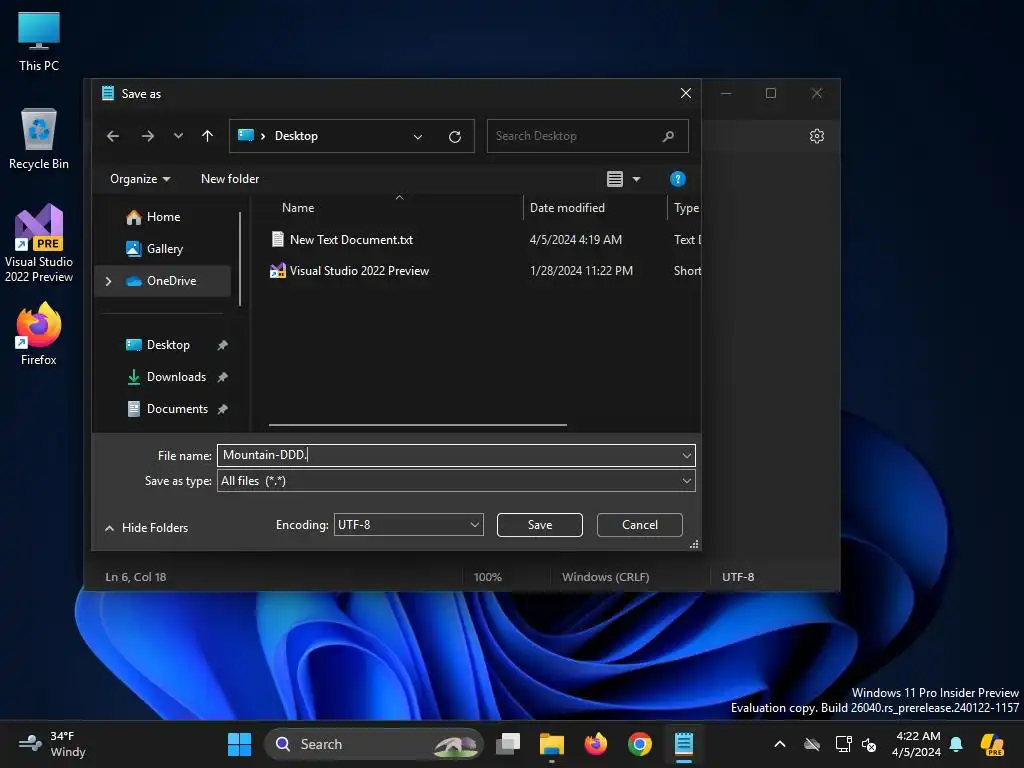1024x768 pixels.
Task: Open the pinned Documents folder
Action: tap(177, 409)
